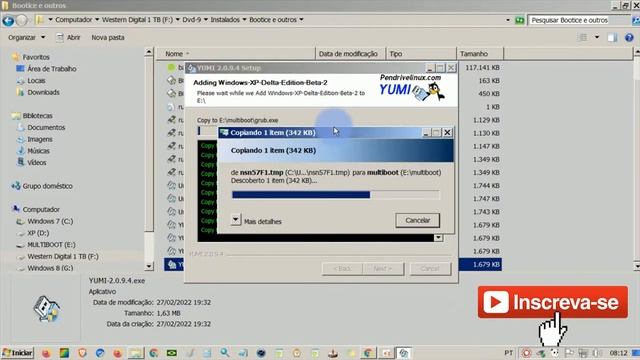The image size is (640, 360).
Task: Click the Explorer forward arrow button
Action: (x=22, y=20)
